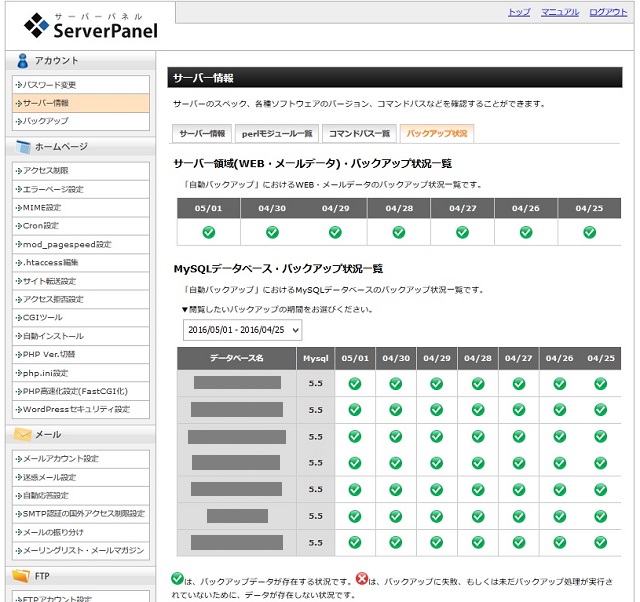Open MIME設定 in the sidebar
Image resolution: width=640 pixels, height=602 pixels.
[81, 208]
